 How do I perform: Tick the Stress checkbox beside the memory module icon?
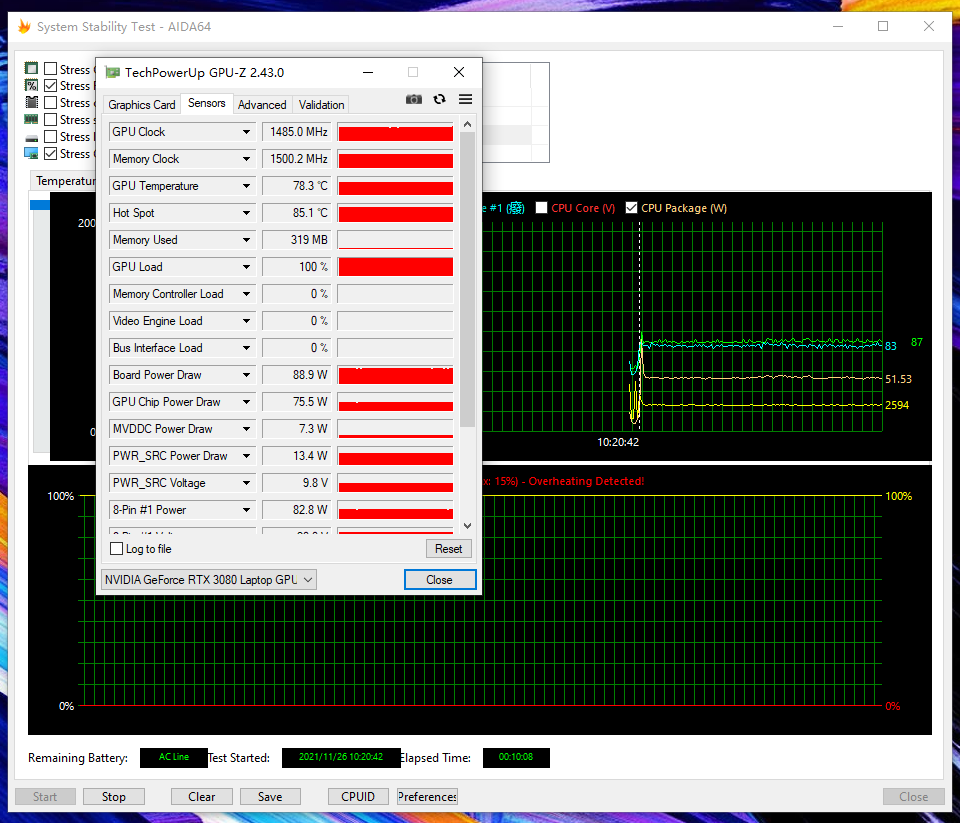pyautogui.click(x=51, y=119)
